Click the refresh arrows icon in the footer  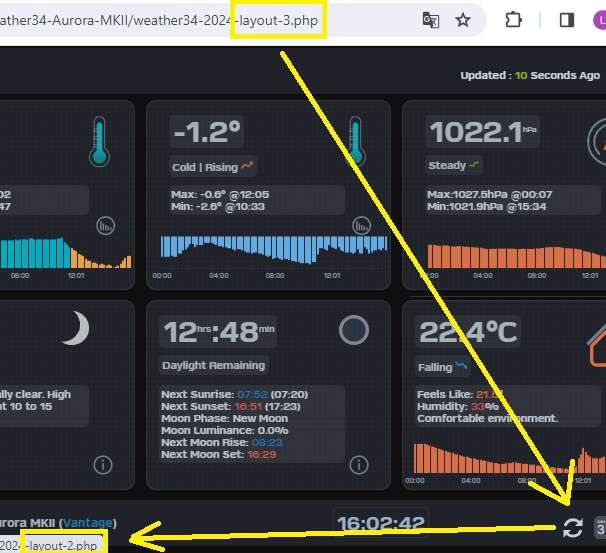click(573, 528)
